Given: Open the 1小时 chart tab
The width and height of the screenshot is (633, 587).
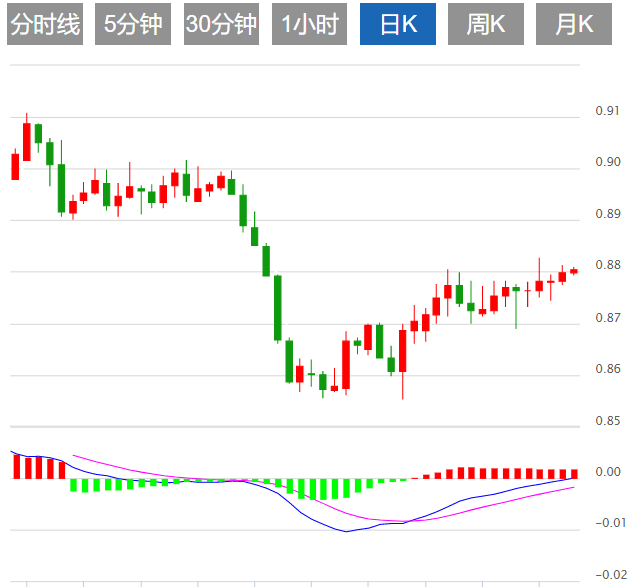Looking at the screenshot, I should (x=309, y=24).
